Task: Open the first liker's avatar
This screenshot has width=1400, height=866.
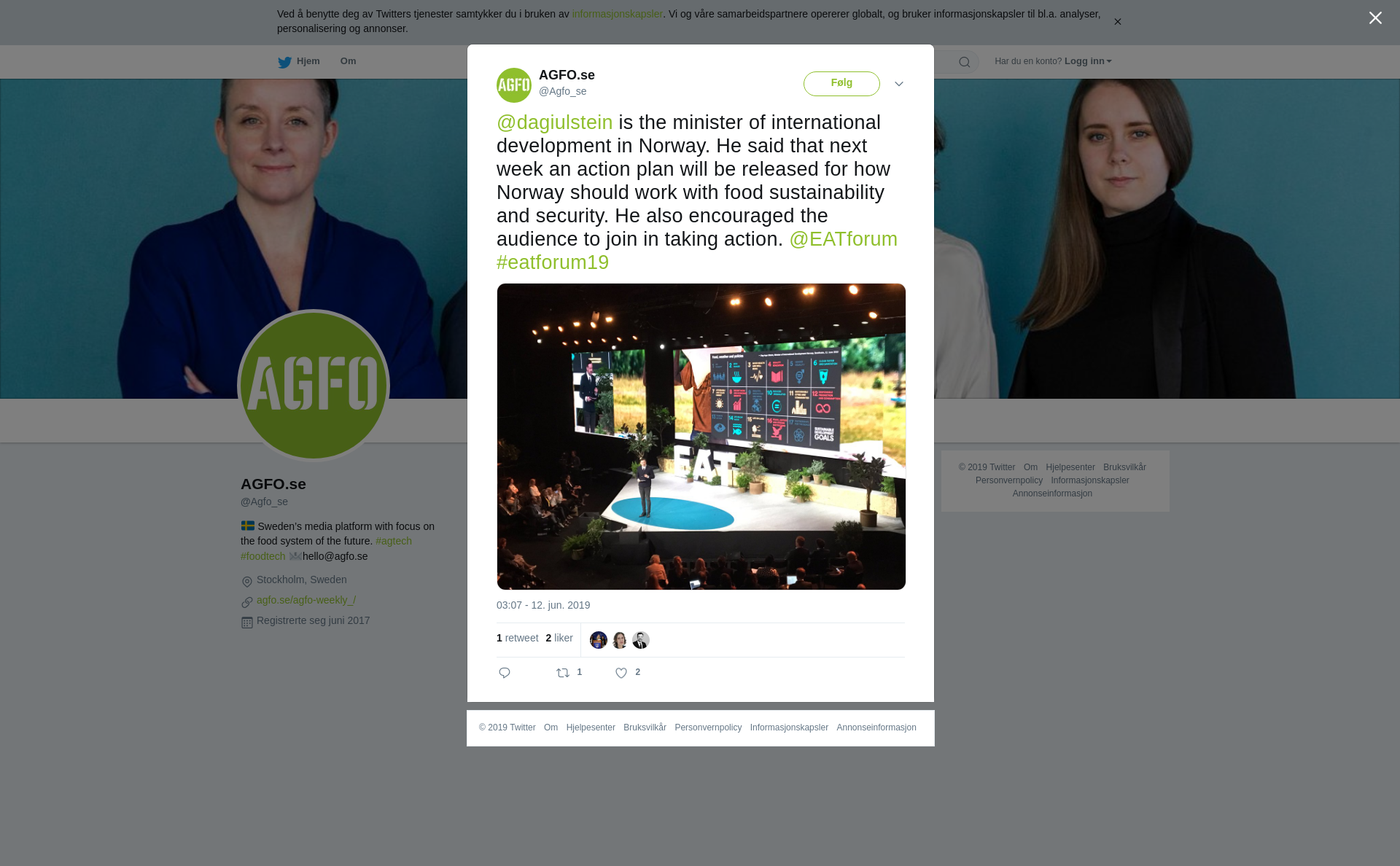Action: pos(599,640)
